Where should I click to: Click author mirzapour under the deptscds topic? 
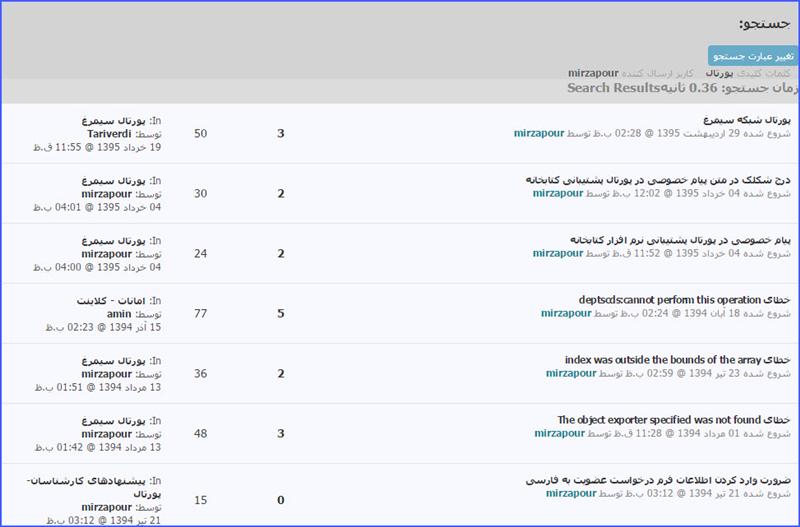(566, 313)
